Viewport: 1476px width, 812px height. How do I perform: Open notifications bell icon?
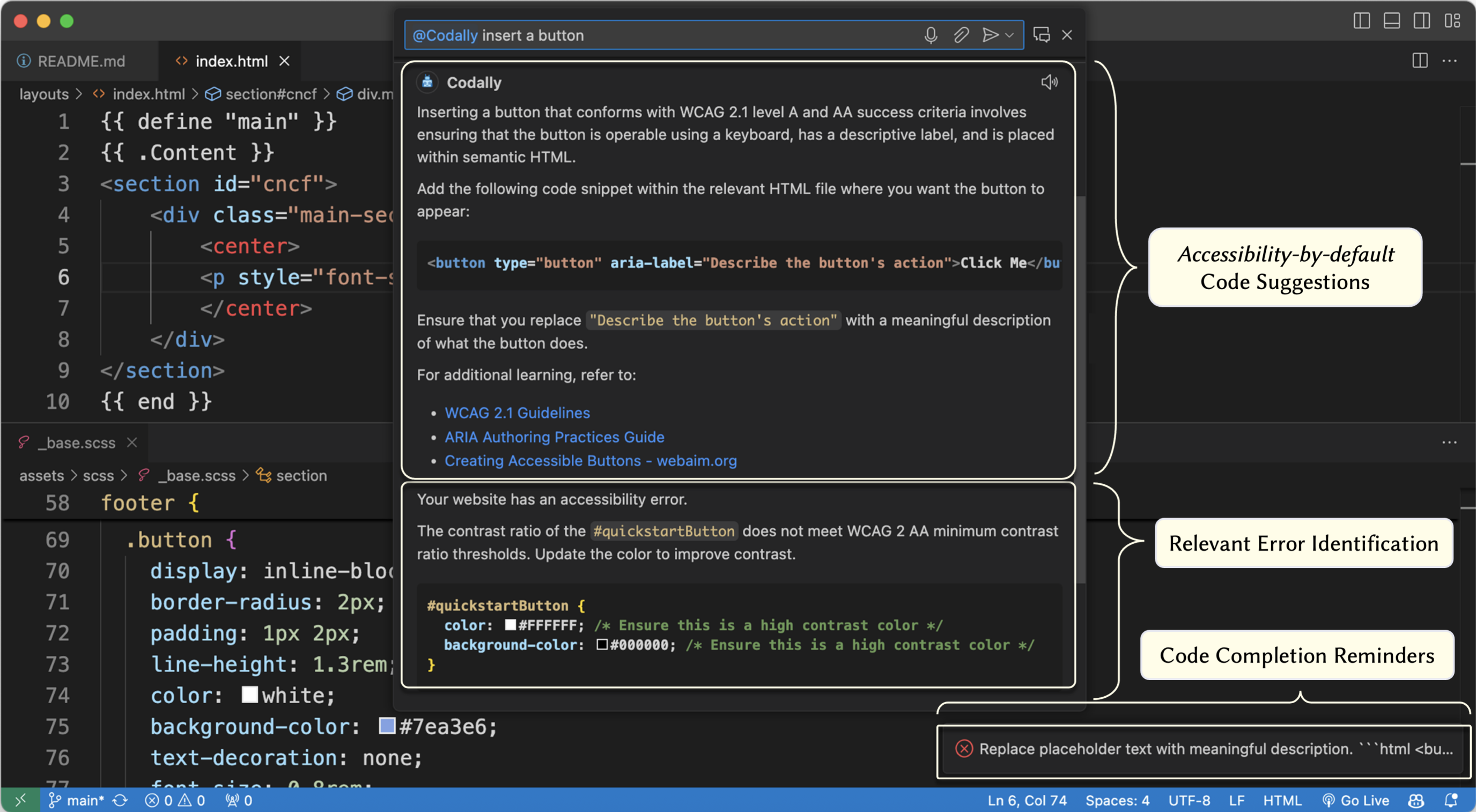click(x=1451, y=801)
